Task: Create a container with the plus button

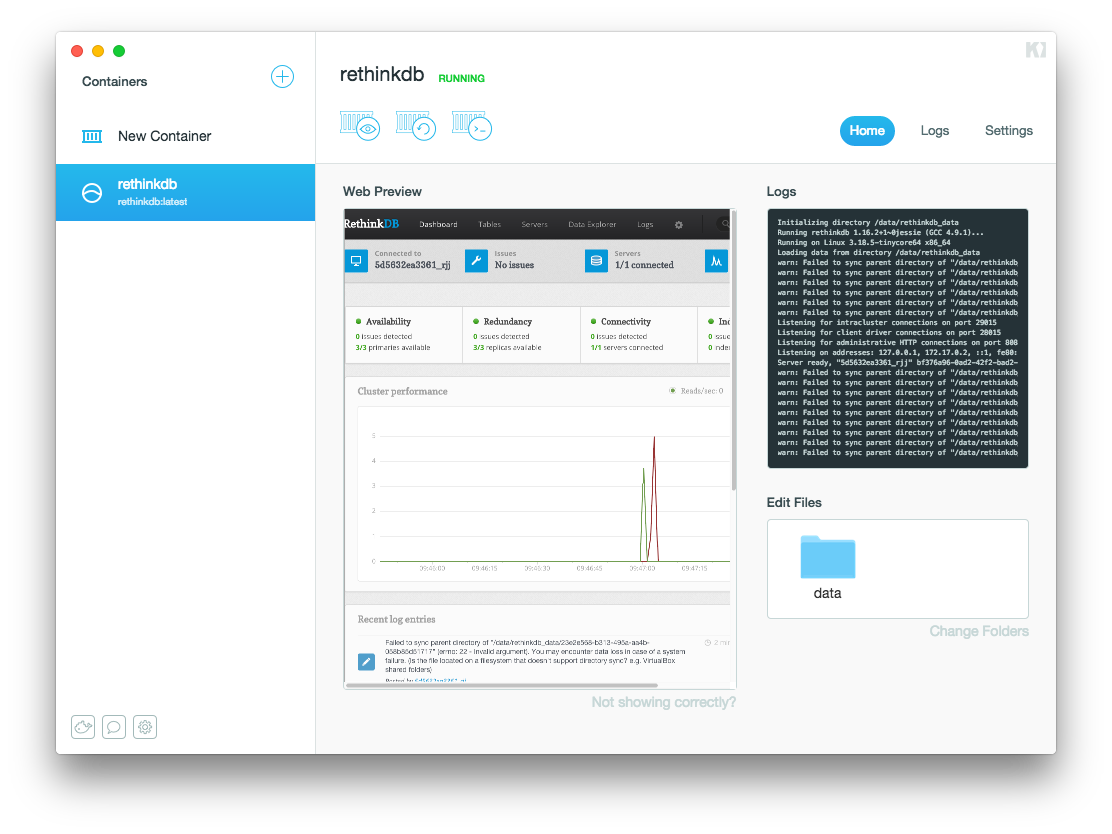Action: (282, 76)
